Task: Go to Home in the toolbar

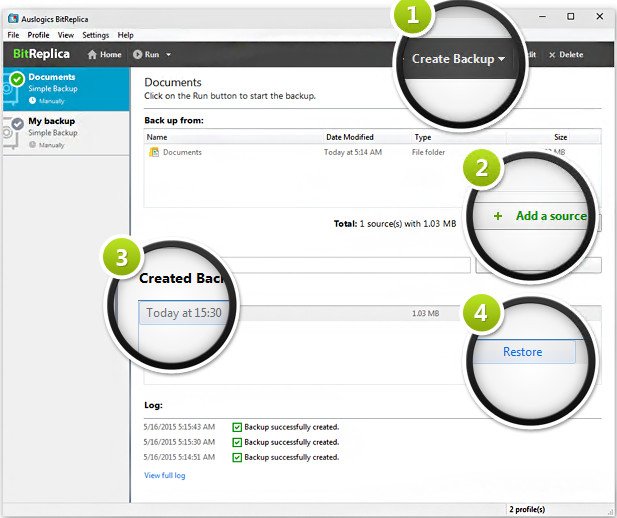Action: [x=104, y=54]
